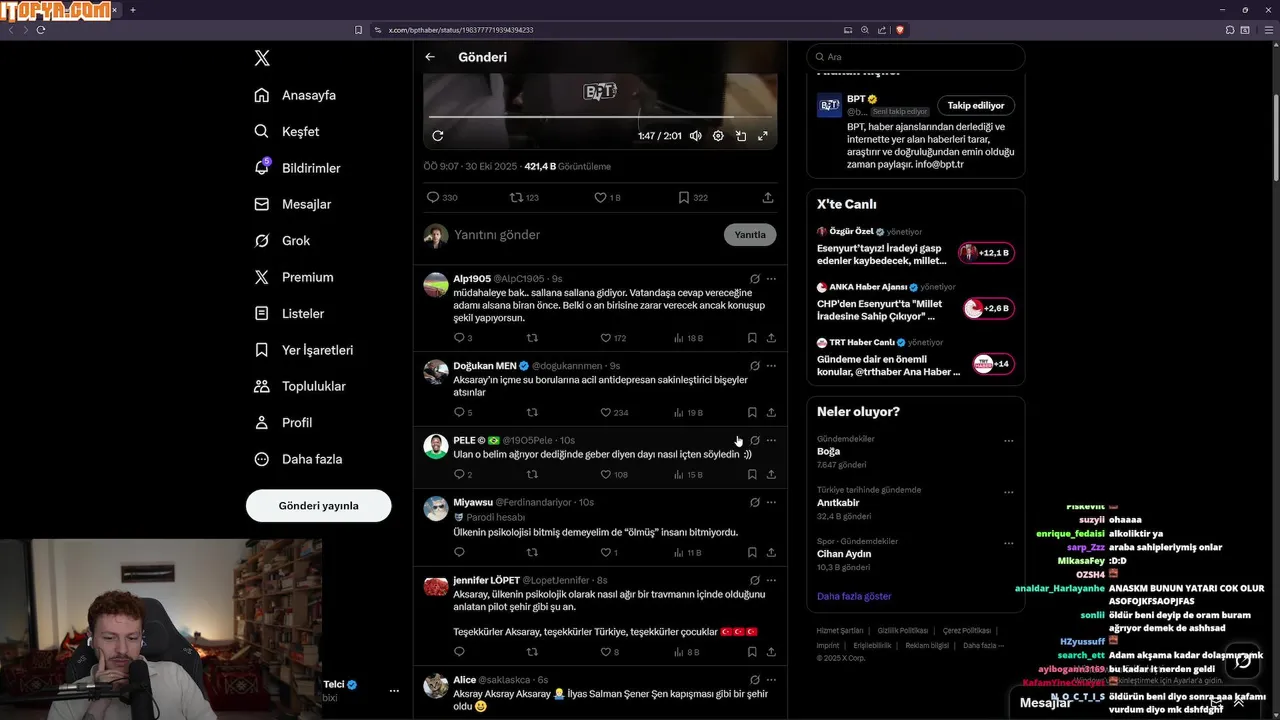Open Topluluklar communities
This screenshot has height=720, width=1280.
(300, 386)
